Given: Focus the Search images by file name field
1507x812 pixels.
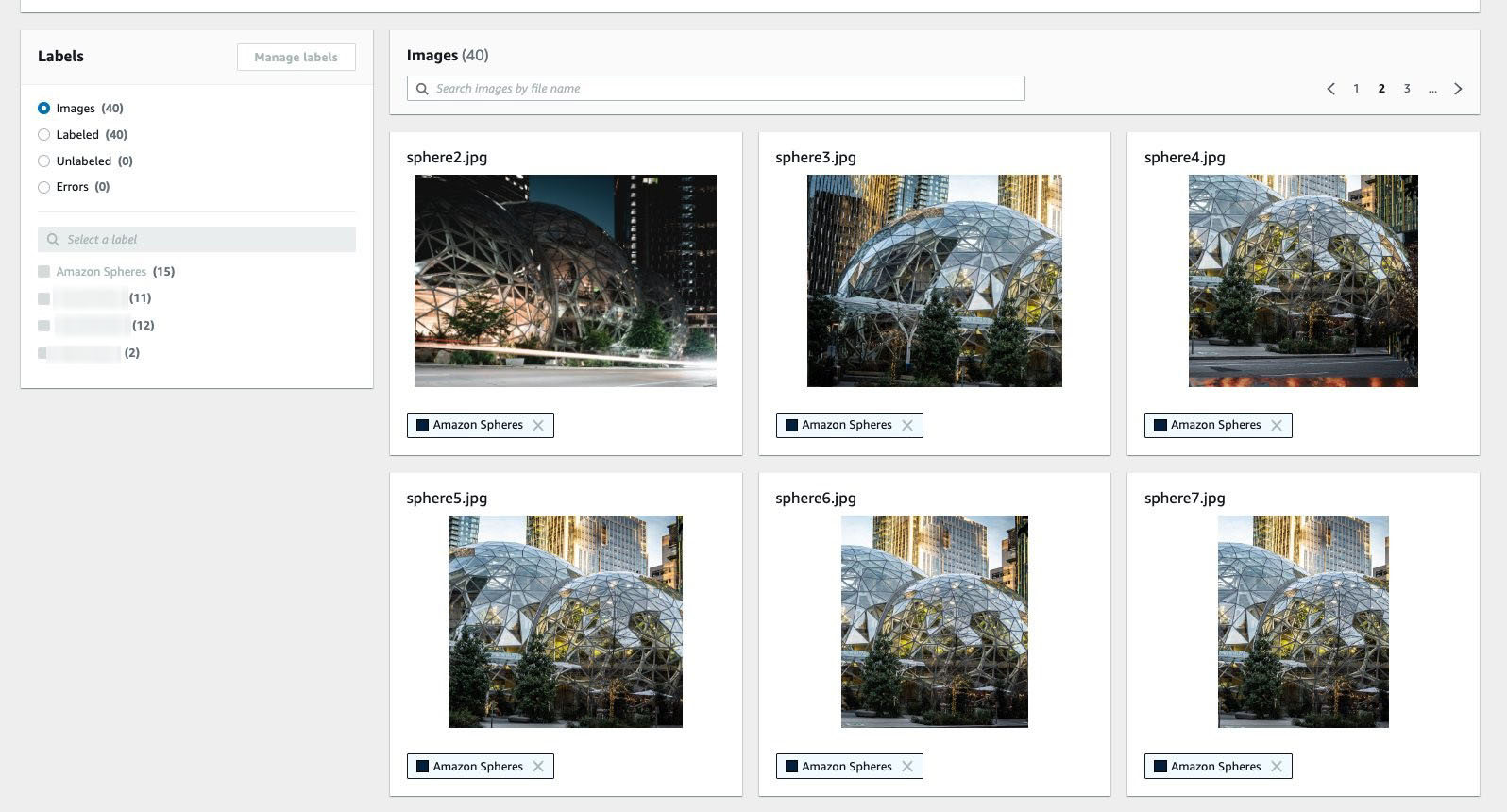Looking at the screenshot, I should (716, 89).
